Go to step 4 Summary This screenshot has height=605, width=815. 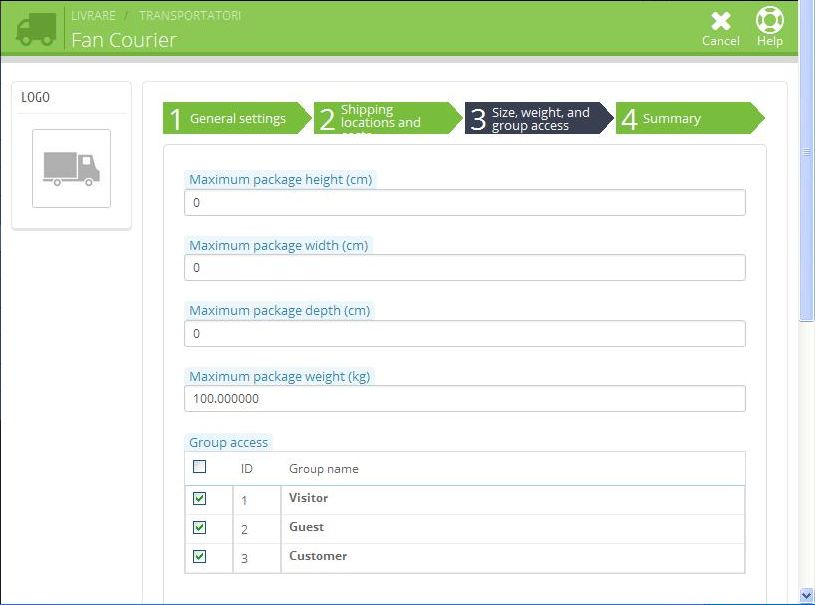690,119
